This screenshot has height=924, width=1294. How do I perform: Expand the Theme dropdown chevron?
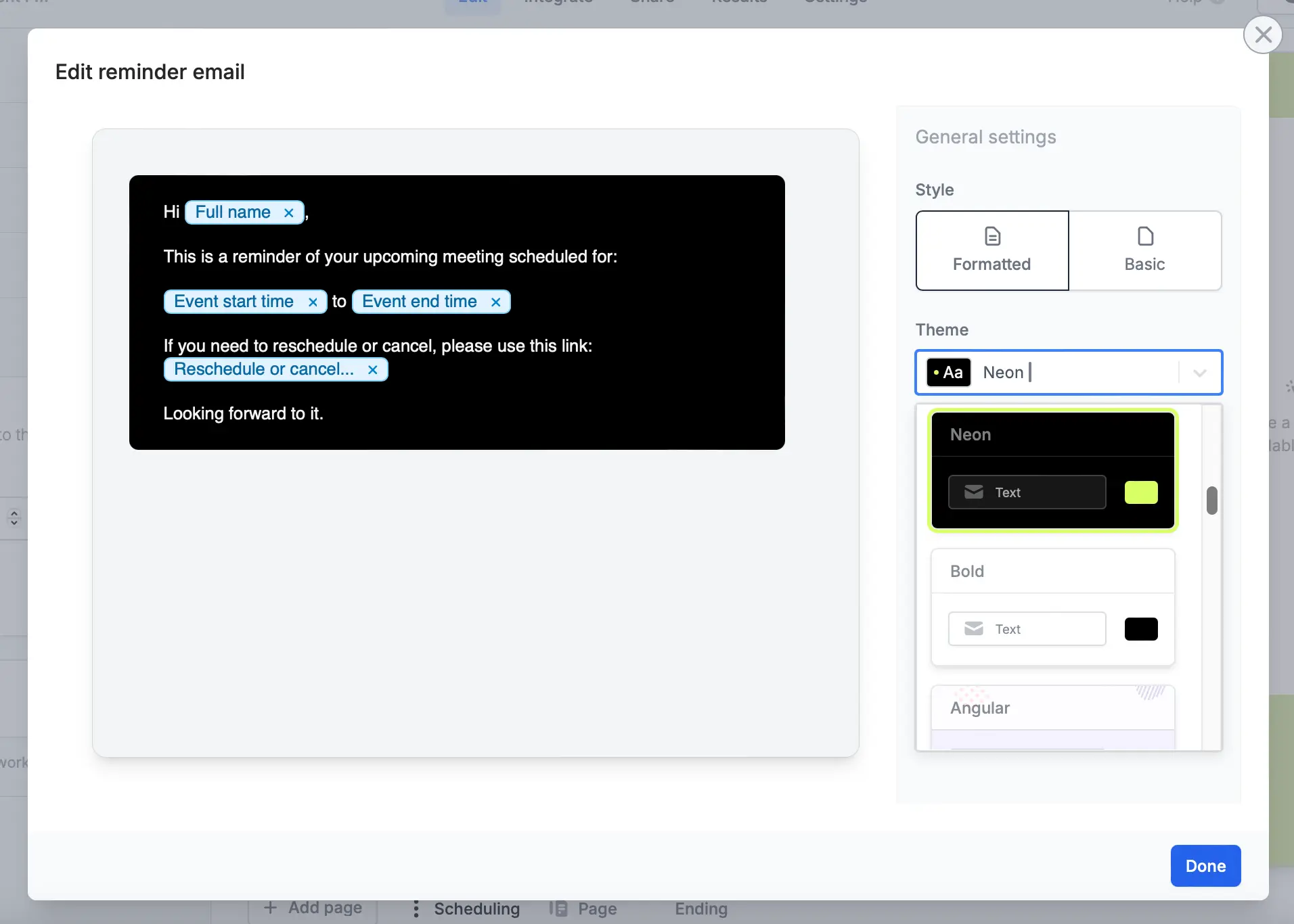[x=1200, y=373]
